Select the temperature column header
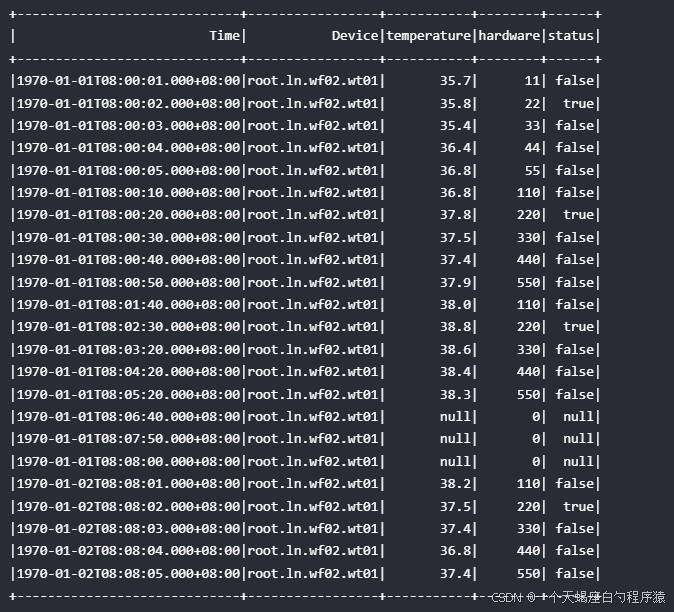 click(x=428, y=36)
